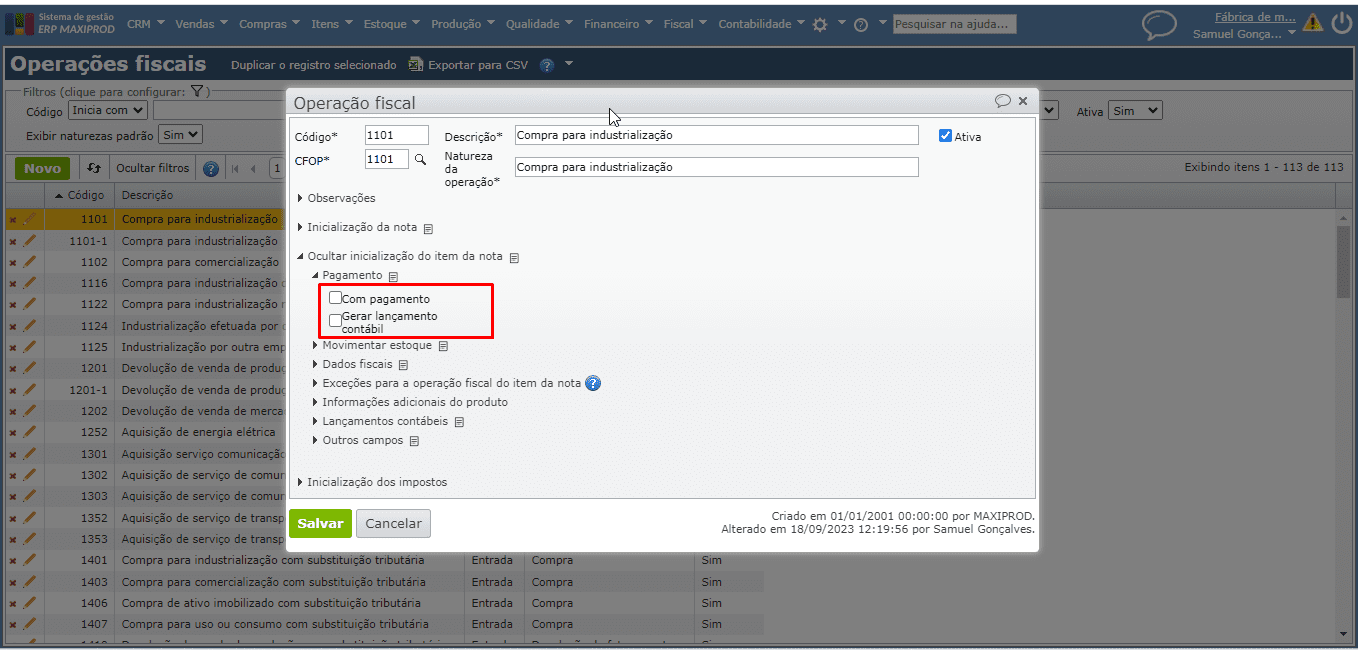The image size is (1358, 650).
Task: Enable the Com pagamento checkbox
Action: pyautogui.click(x=335, y=298)
